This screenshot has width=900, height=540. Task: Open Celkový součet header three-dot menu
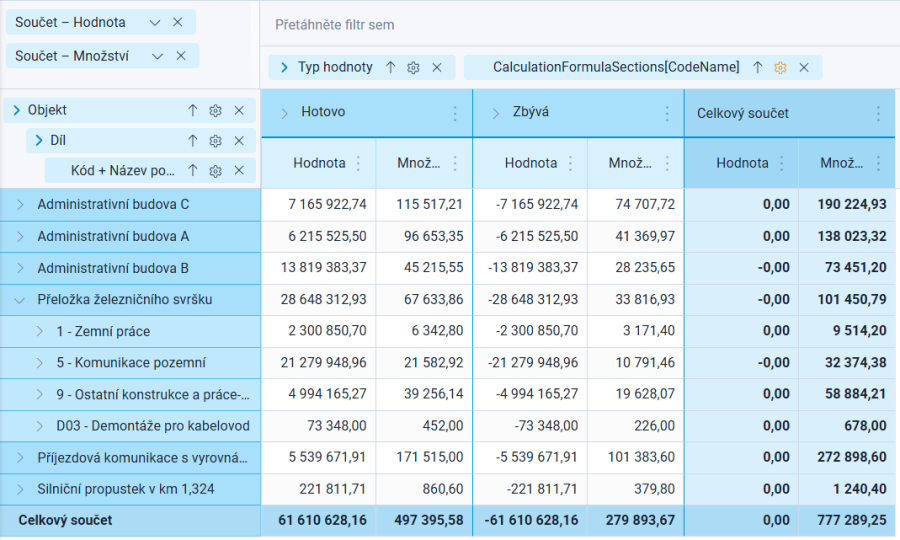click(x=878, y=113)
